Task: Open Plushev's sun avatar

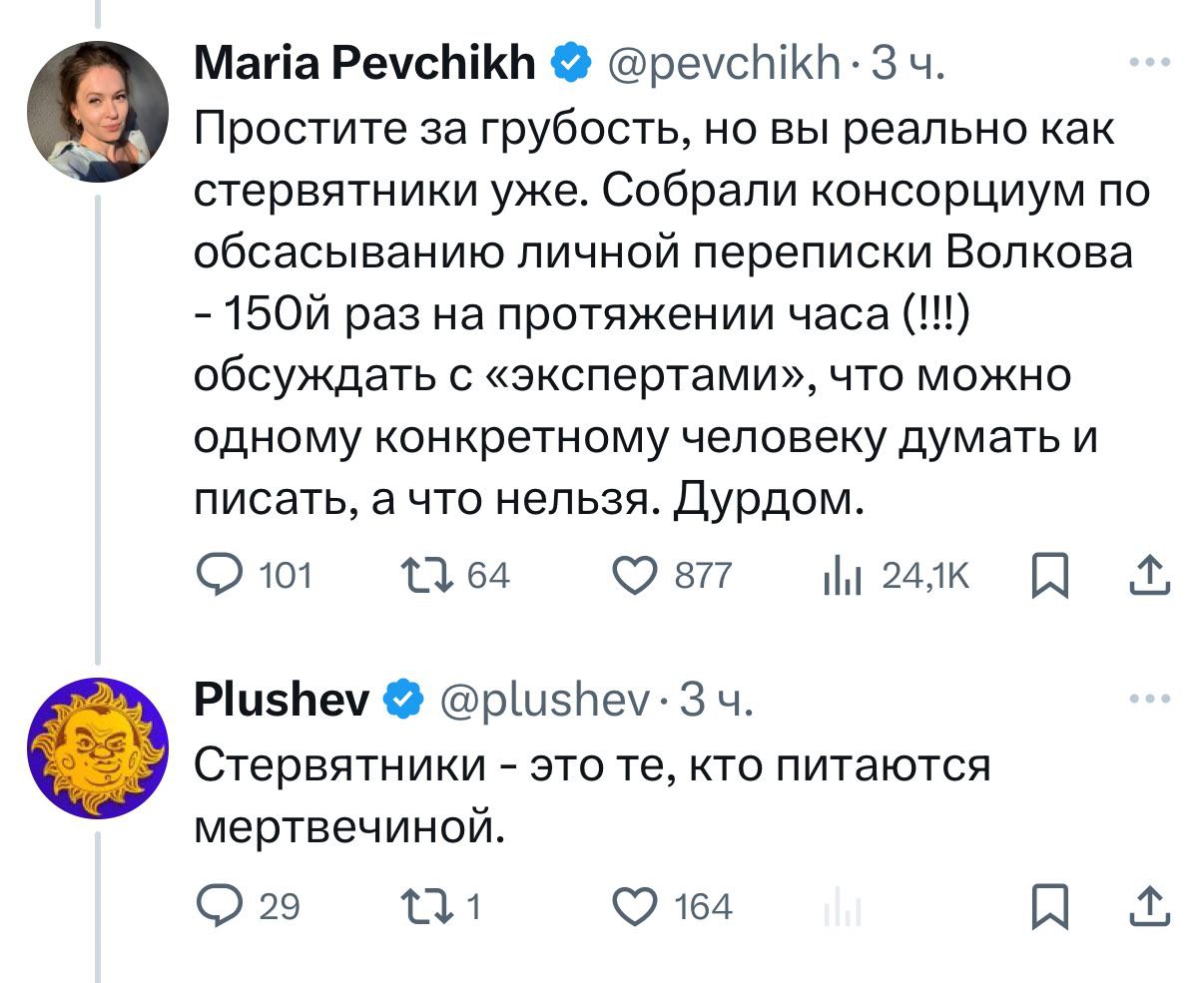Action: pyautogui.click(x=98, y=746)
